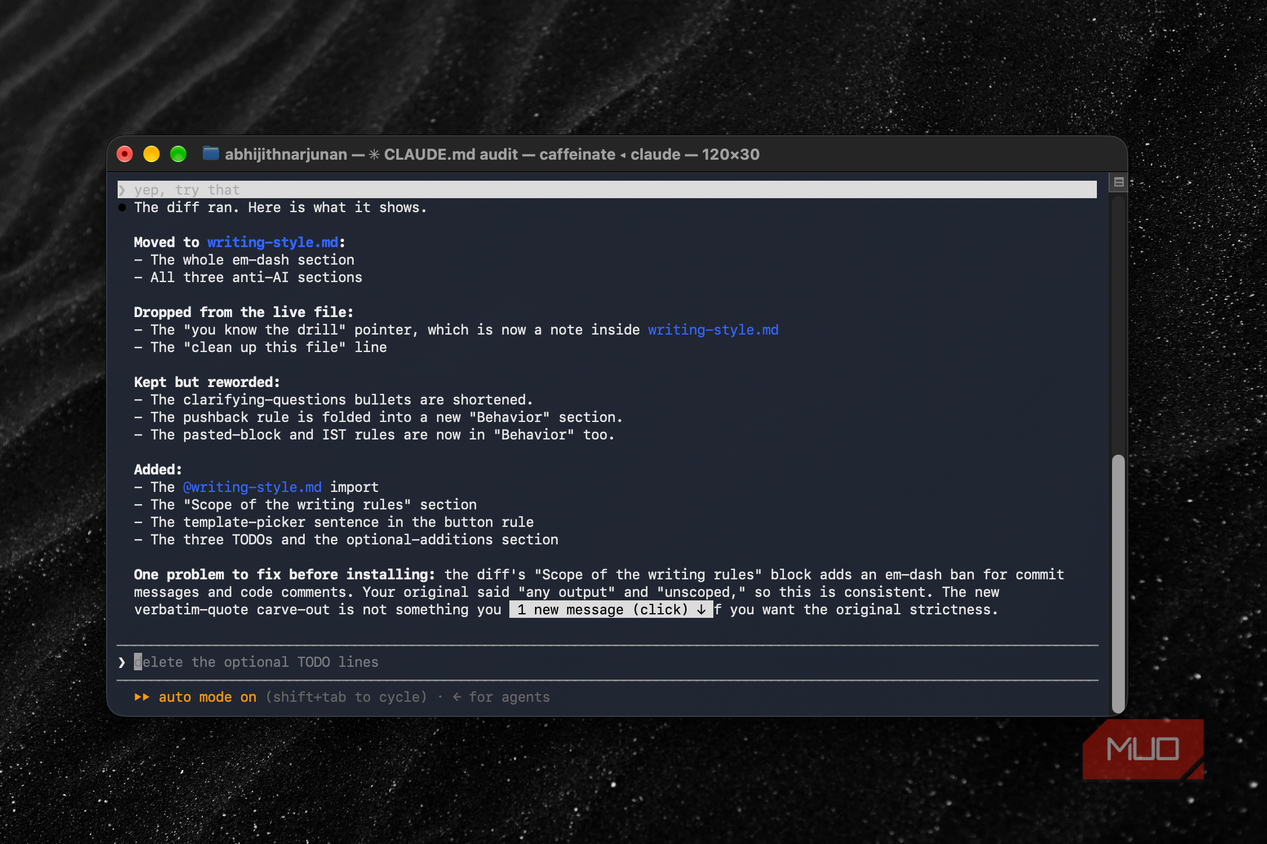1267x844 pixels.
Task: Click the green full-screen window button
Action: 178,154
